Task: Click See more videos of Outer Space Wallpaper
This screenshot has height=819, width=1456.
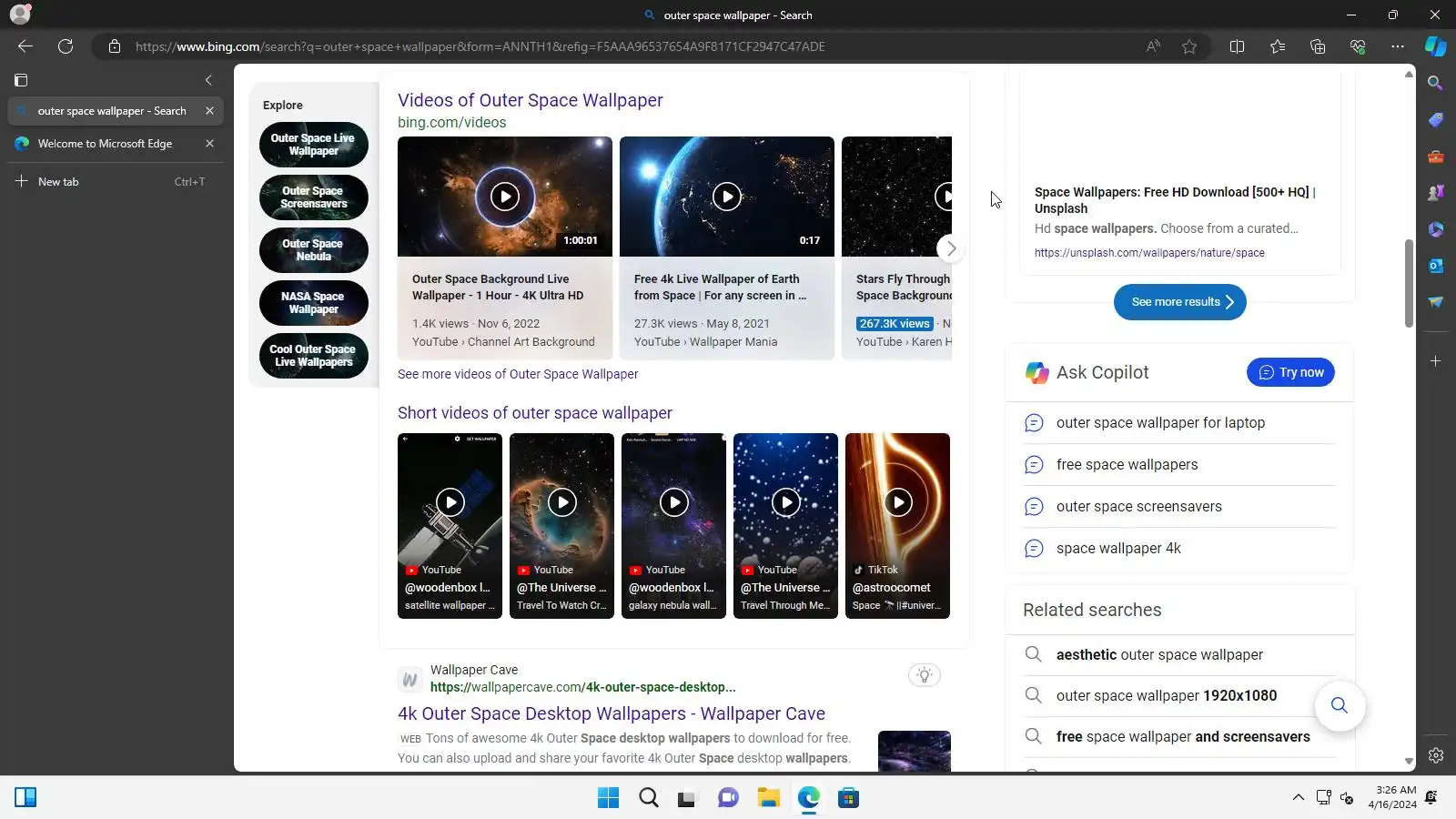Action: coord(518,374)
